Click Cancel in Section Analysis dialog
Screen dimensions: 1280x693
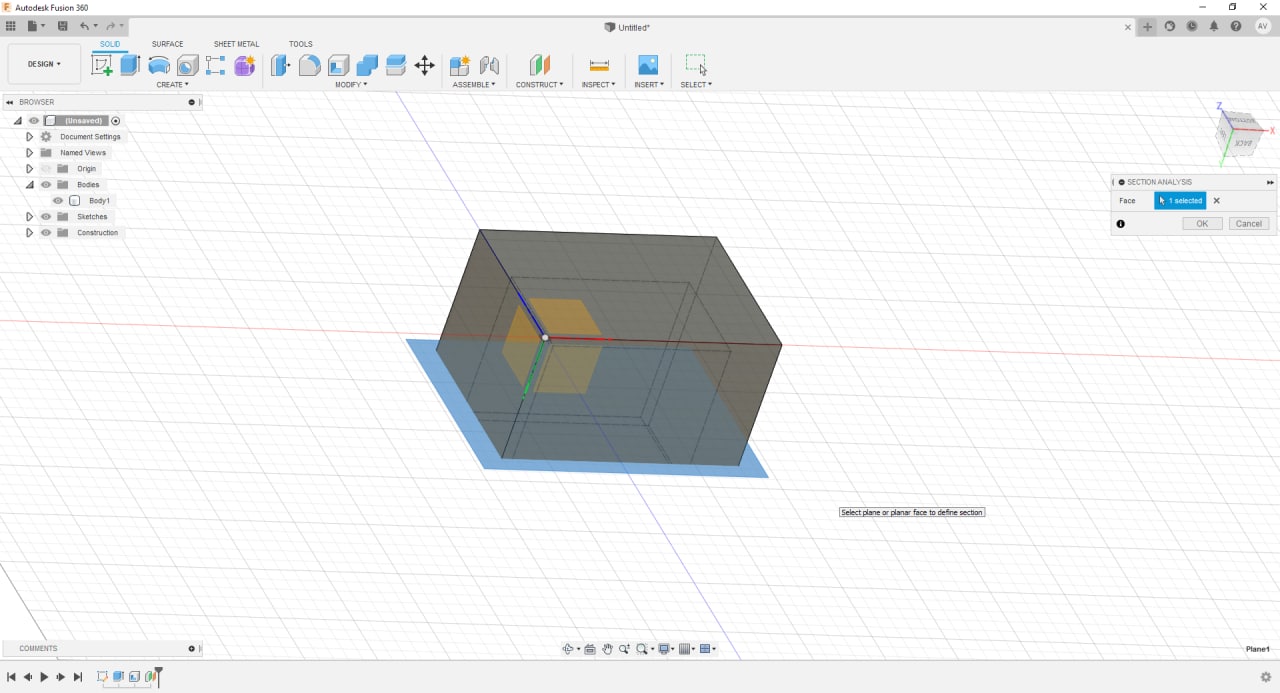coord(1249,224)
